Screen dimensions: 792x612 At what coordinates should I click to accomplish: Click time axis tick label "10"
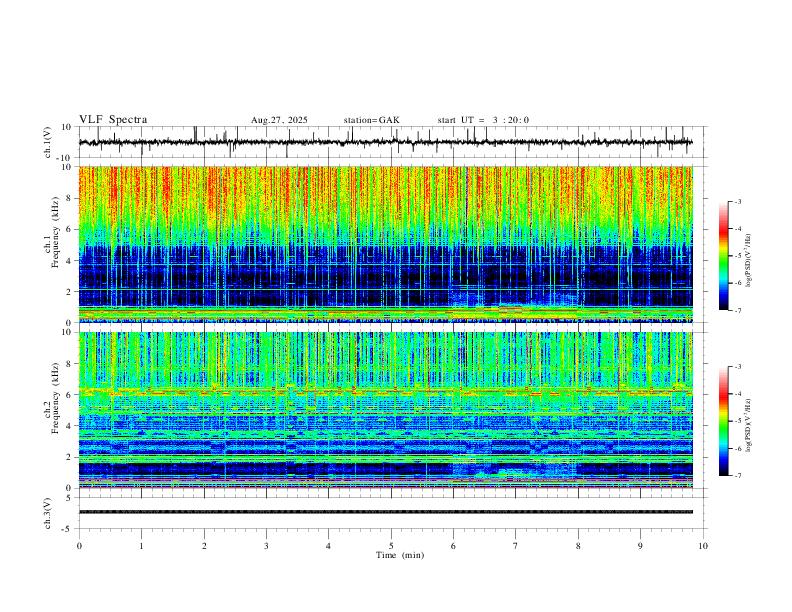(703, 546)
